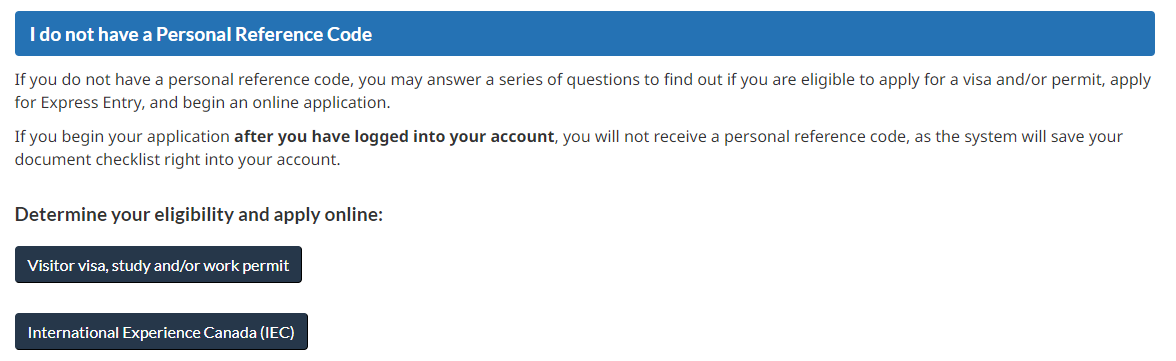Viewport: 1176px width, 361px height.
Task: Select the 'Determine your eligibility and apply online' heading
Action: [x=199, y=215]
